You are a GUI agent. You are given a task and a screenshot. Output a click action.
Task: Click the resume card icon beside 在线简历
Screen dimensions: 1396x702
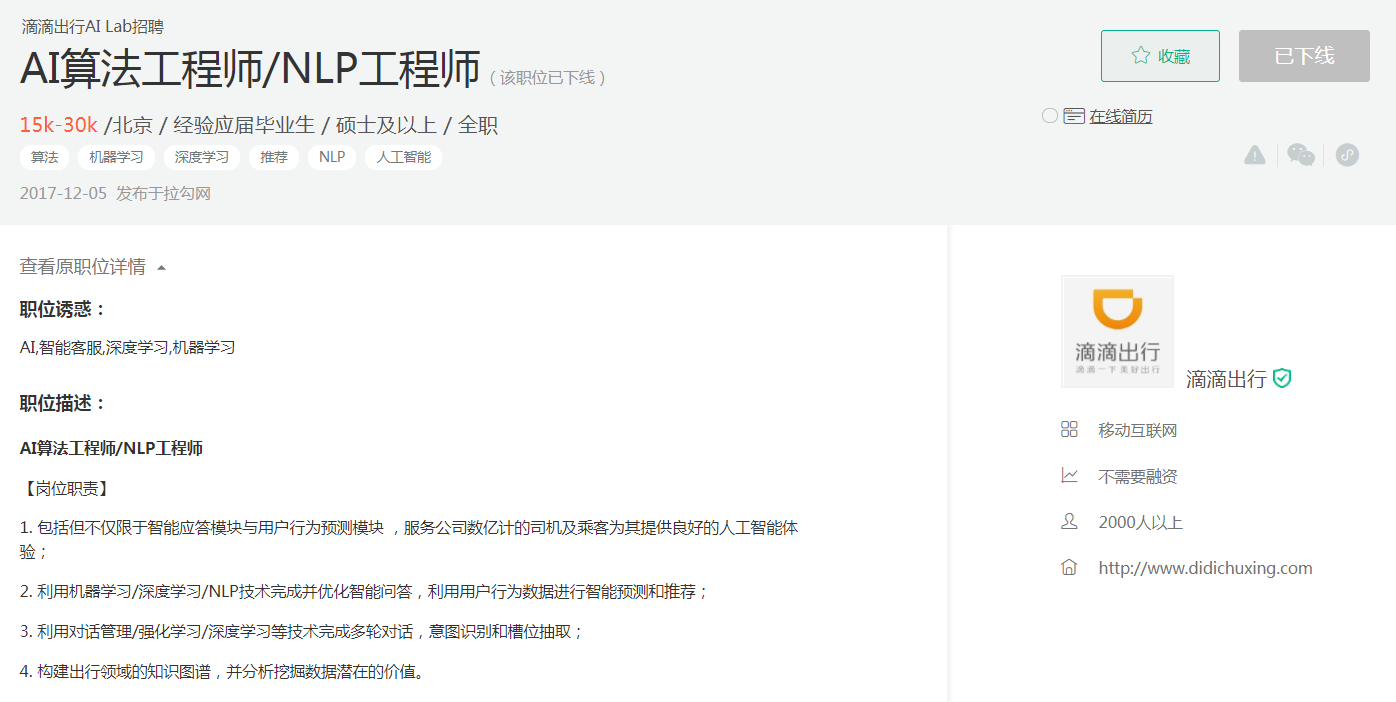click(x=1074, y=116)
